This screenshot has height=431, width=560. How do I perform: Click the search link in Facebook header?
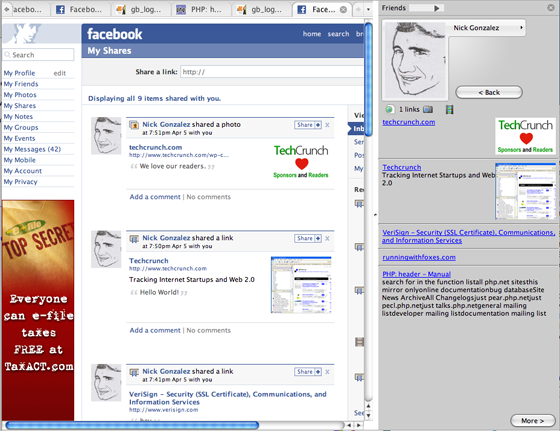[x=338, y=34]
